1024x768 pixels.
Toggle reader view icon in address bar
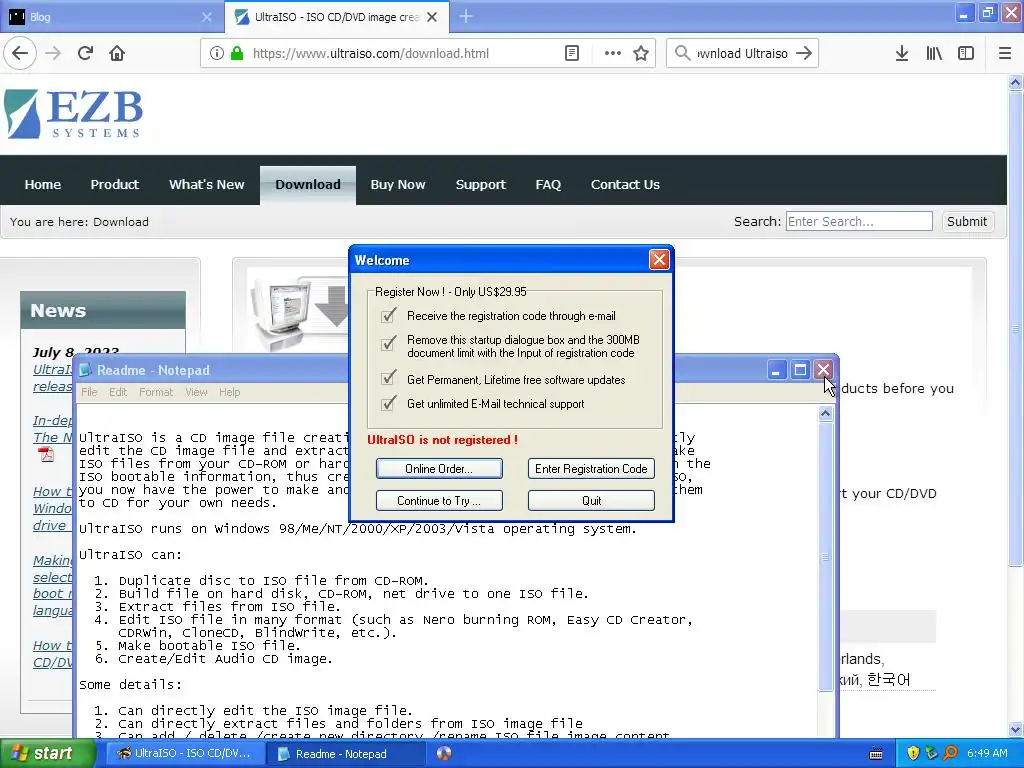572,54
